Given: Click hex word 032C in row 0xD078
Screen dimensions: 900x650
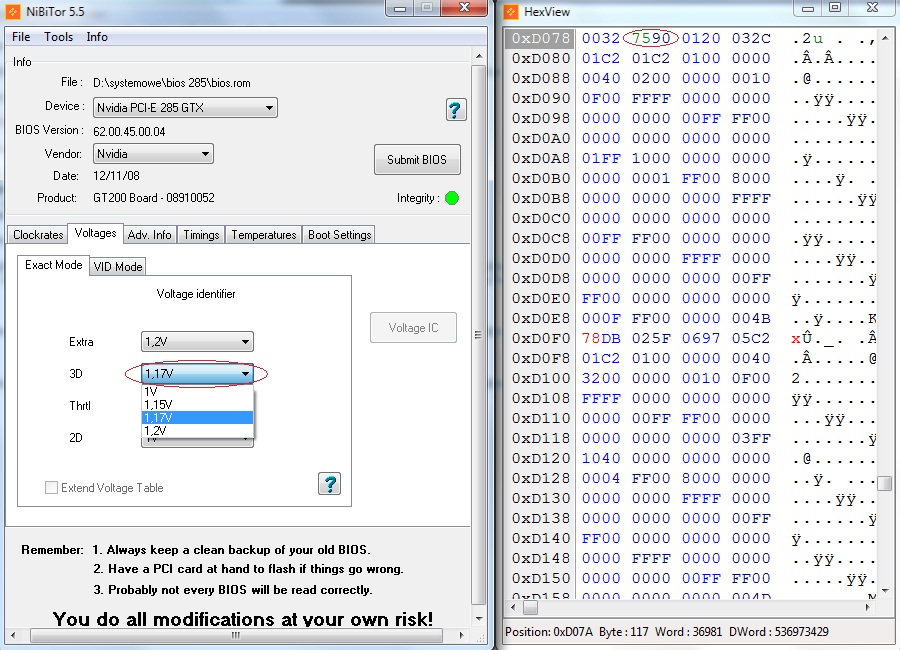Looking at the screenshot, I should 751,38.
